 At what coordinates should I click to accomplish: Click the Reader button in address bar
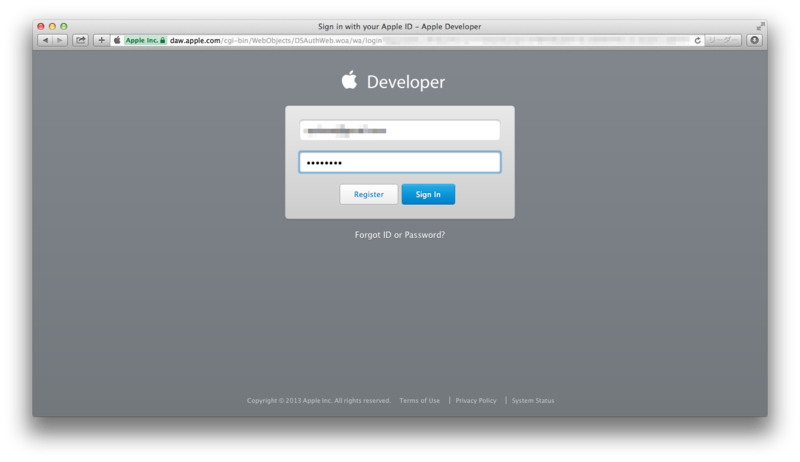(x=723, y=40)
